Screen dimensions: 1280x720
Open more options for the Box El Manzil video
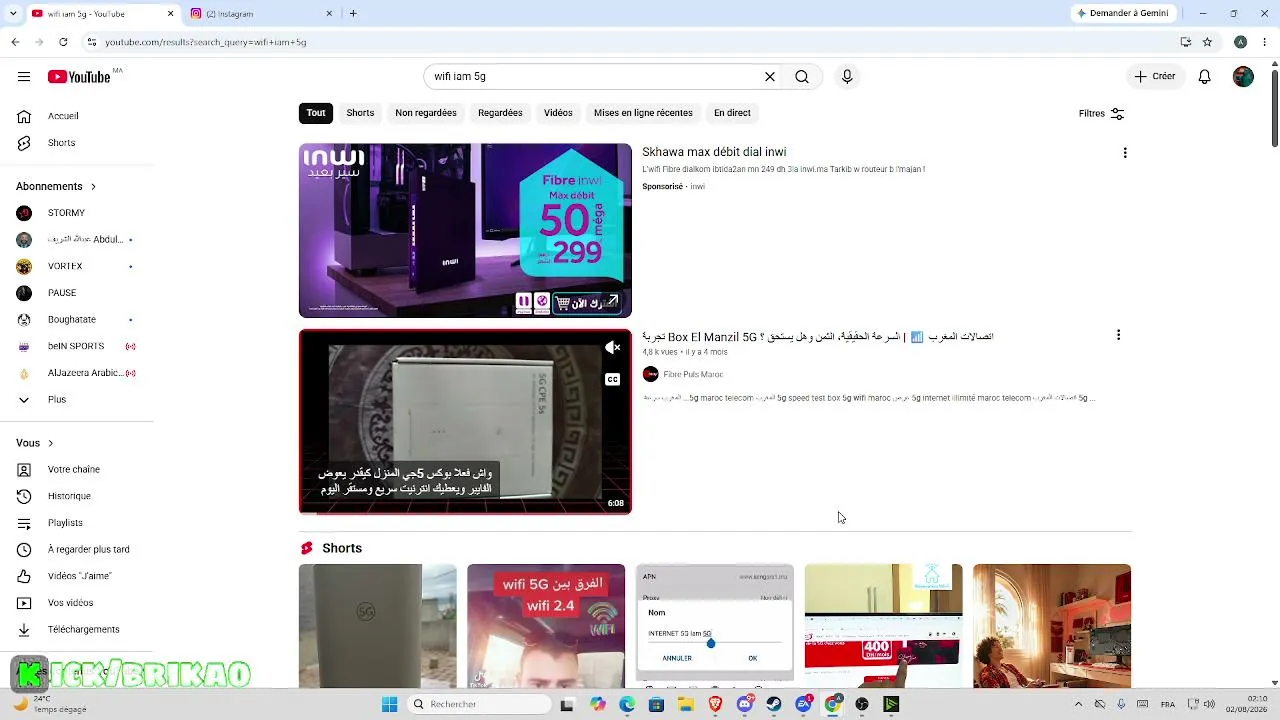pos(1118,336)
